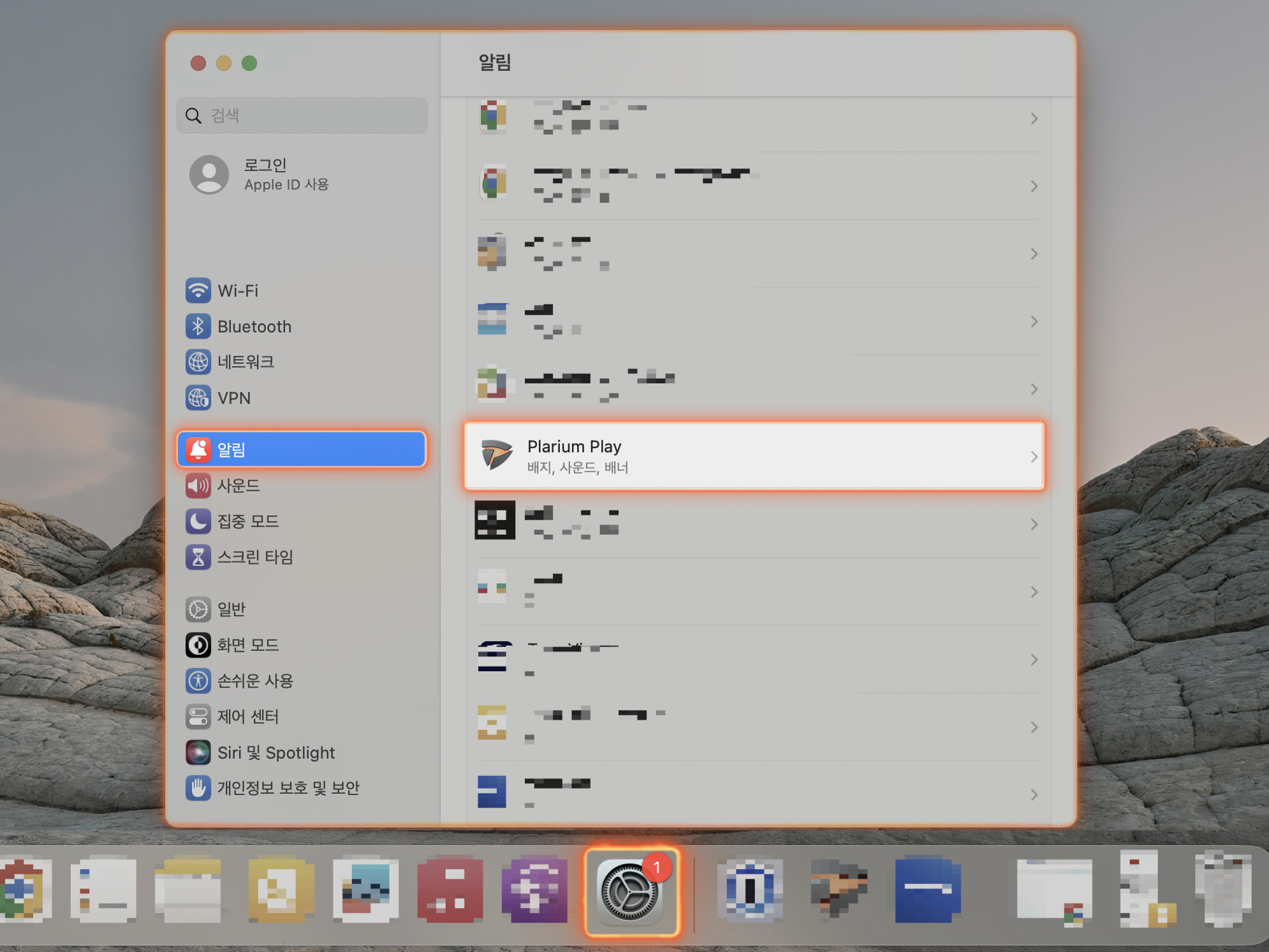Open 스크린 타임 settings
This screenshot has width=1269, height=952.
(x=302, y=557)
